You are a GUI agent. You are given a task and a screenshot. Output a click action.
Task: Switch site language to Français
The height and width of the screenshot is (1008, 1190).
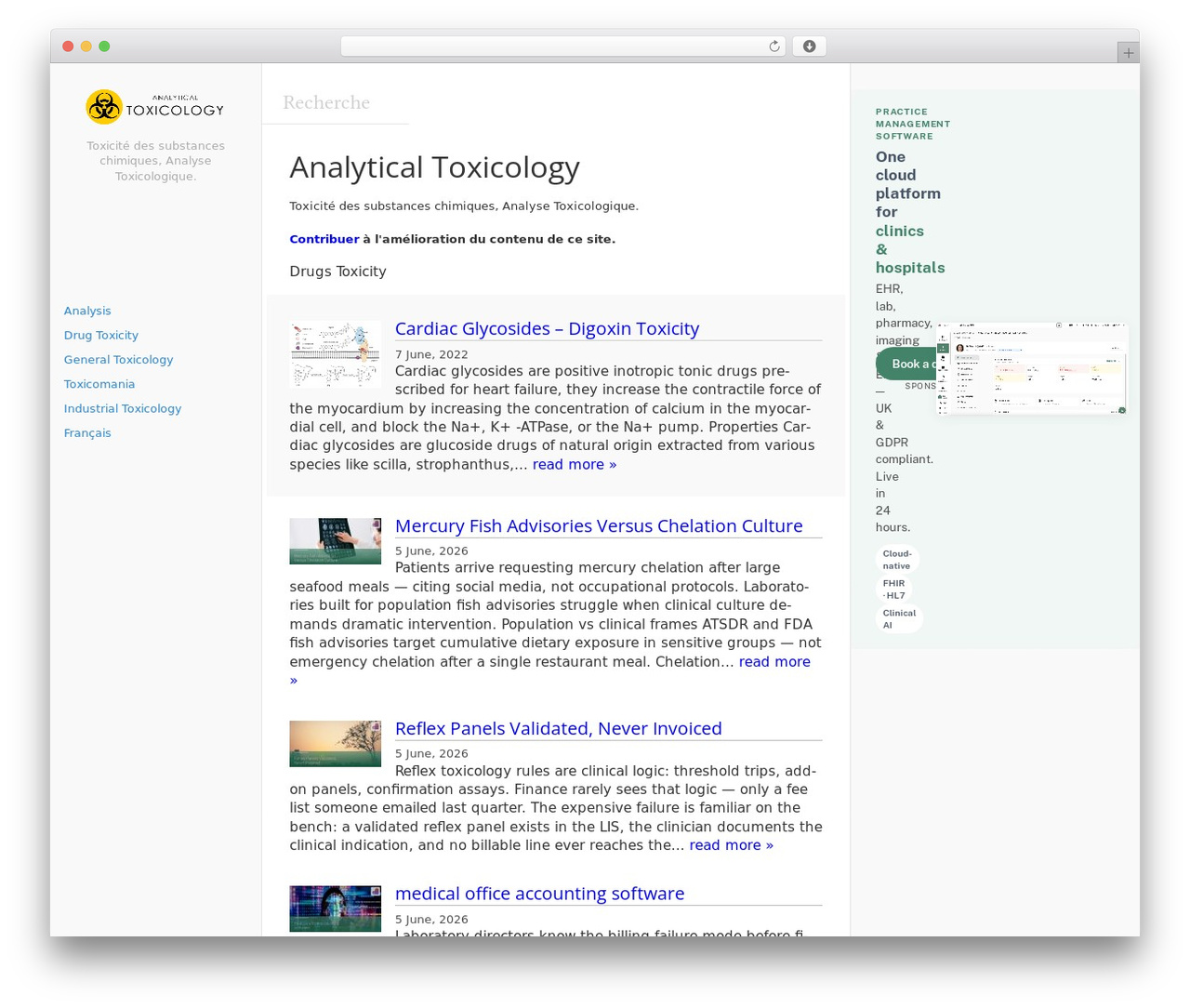click(x=87, y=432)
